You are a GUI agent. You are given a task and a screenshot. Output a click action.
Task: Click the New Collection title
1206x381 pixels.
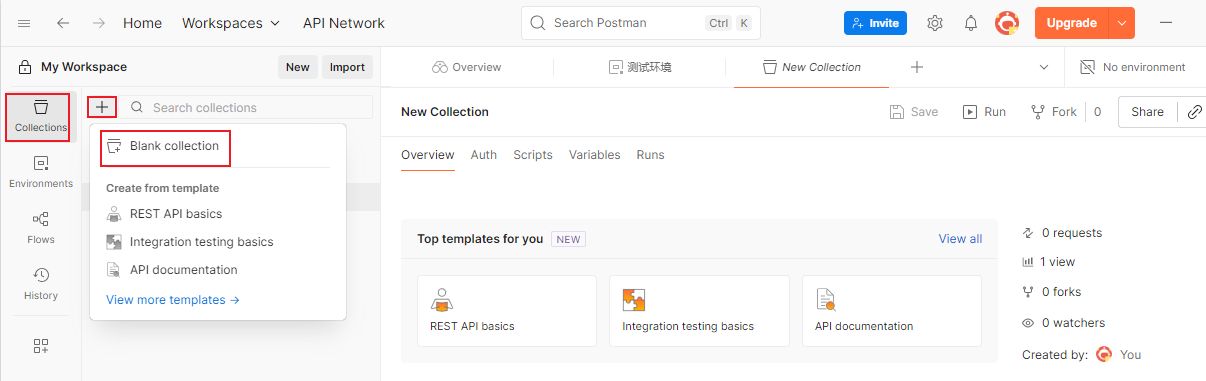coord(445,112)
